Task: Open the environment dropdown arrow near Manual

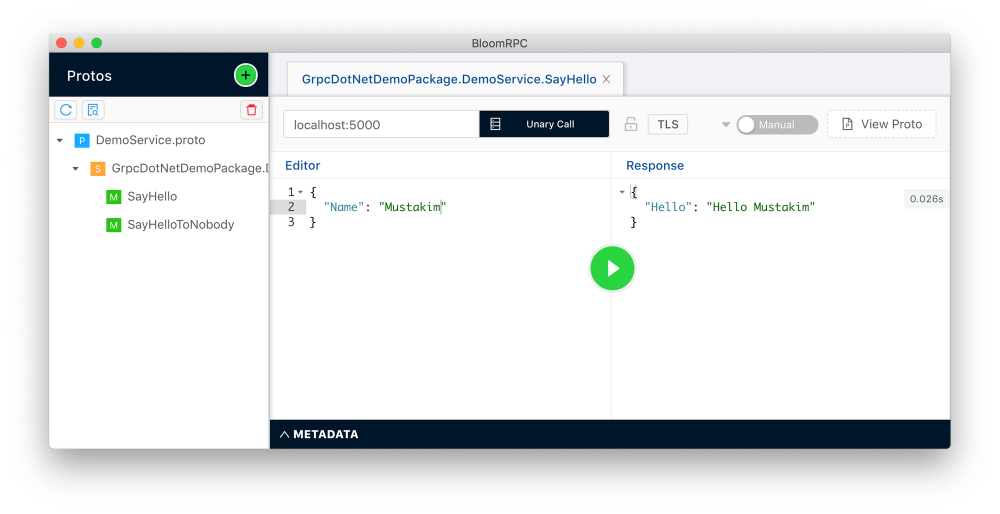Action: point(725,125)
